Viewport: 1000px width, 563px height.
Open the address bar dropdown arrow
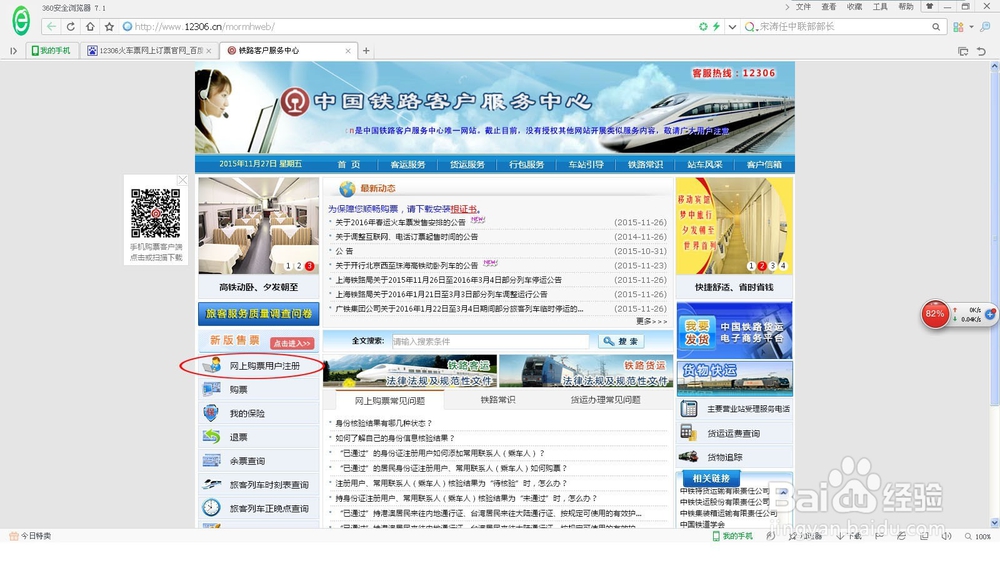point(732,27)
